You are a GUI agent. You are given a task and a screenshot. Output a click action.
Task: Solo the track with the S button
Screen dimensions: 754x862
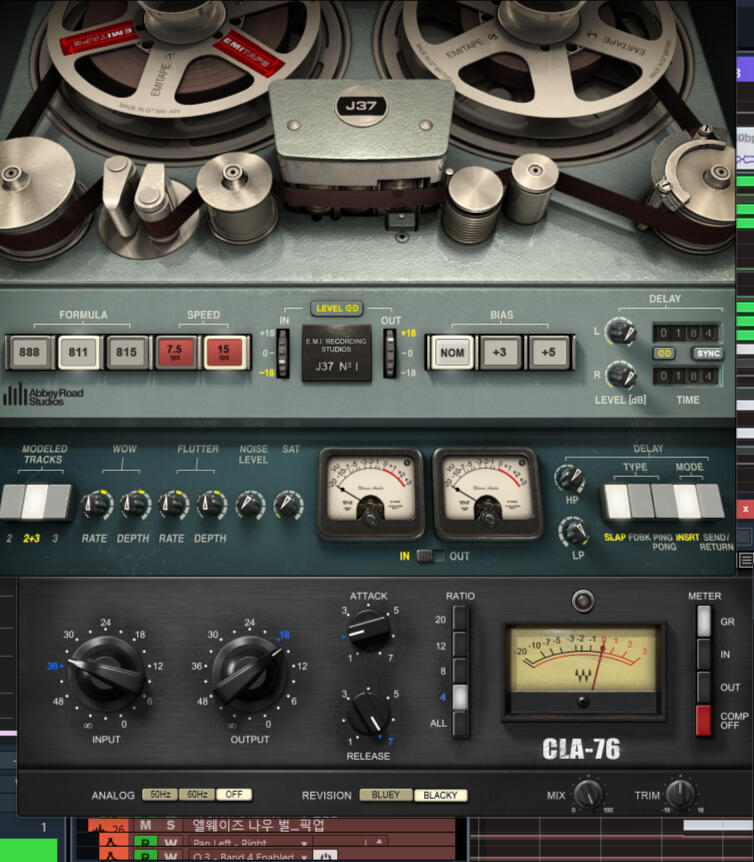(170, 825)
